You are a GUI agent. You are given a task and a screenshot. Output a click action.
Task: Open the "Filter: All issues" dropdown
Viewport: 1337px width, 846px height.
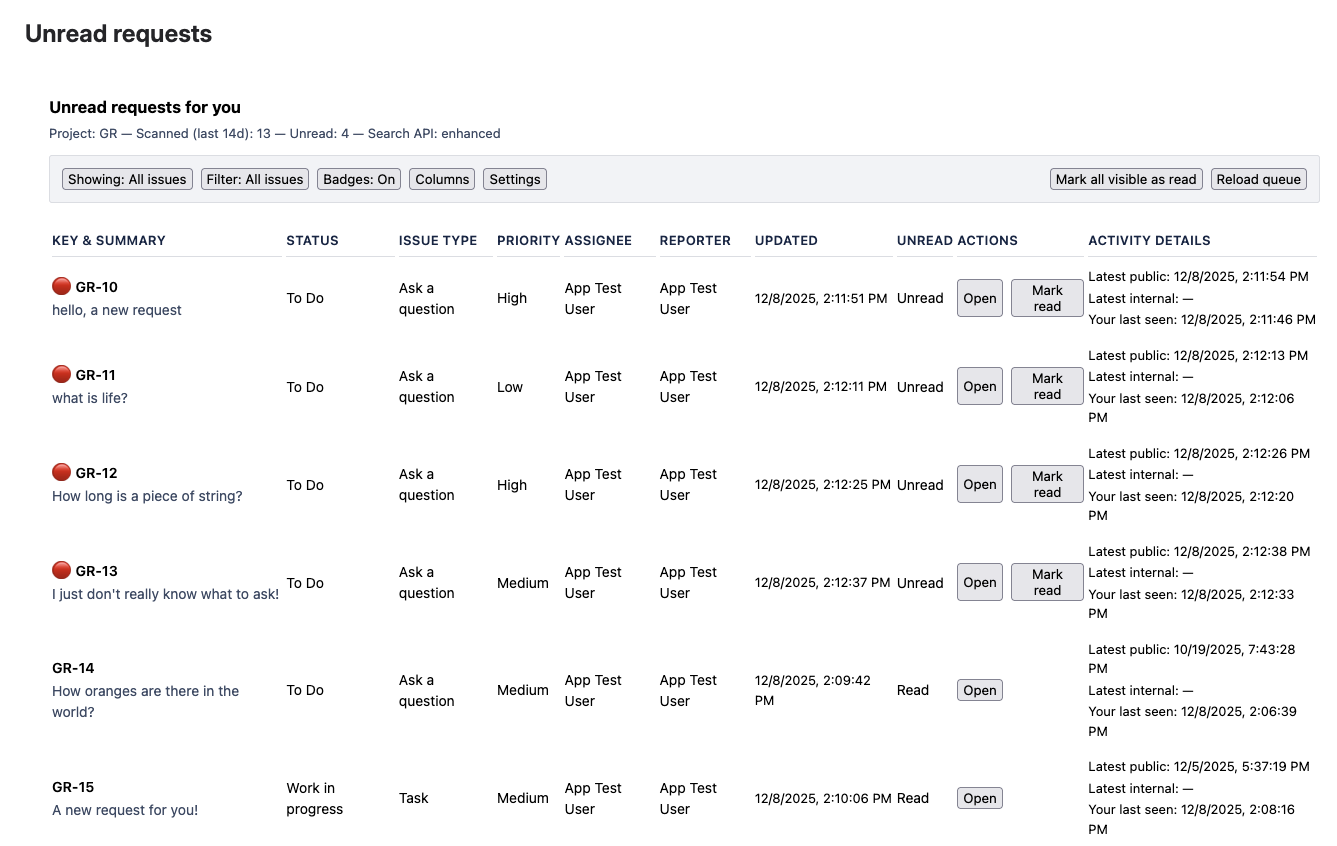254,179
